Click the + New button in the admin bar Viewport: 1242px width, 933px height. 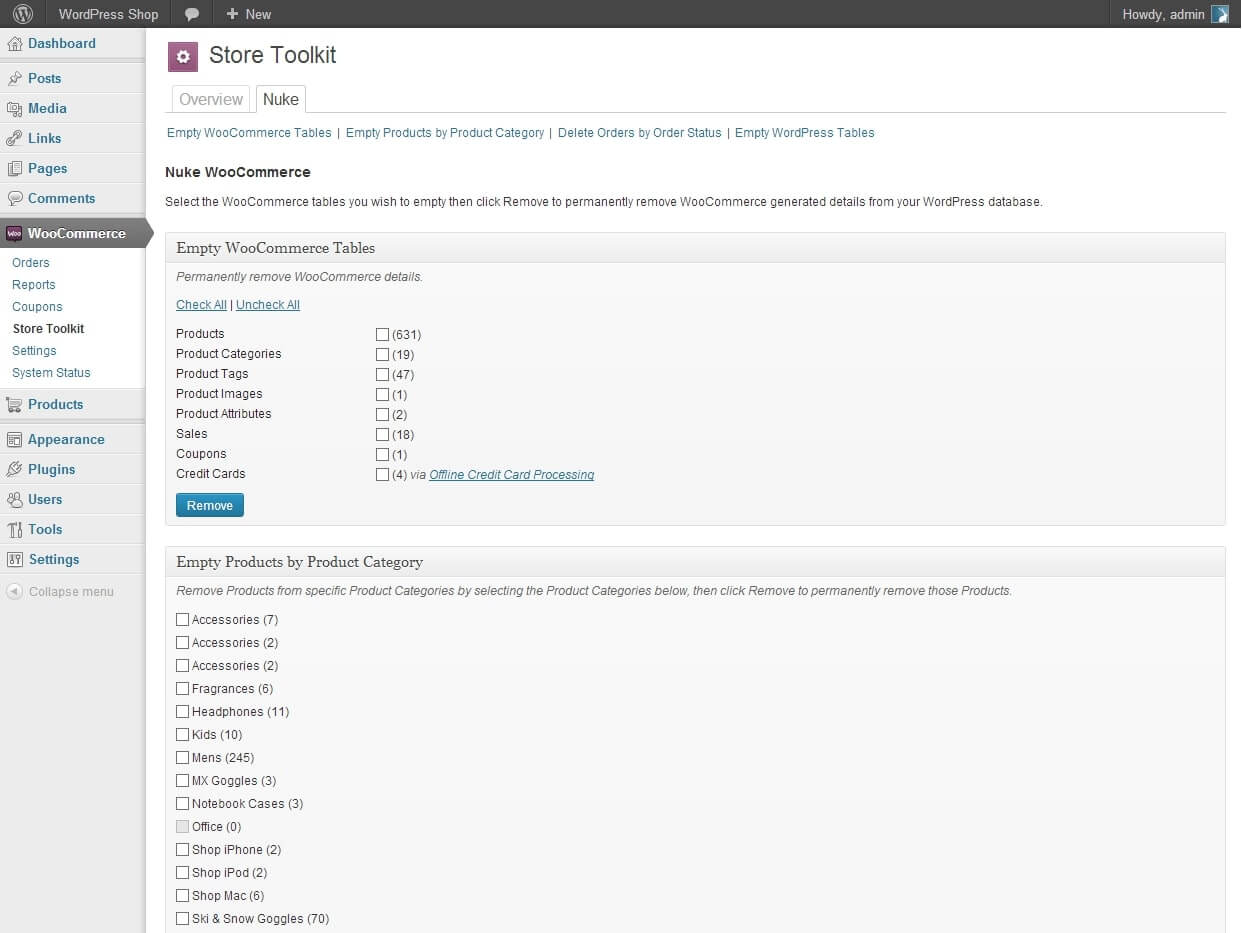(248, 14)
